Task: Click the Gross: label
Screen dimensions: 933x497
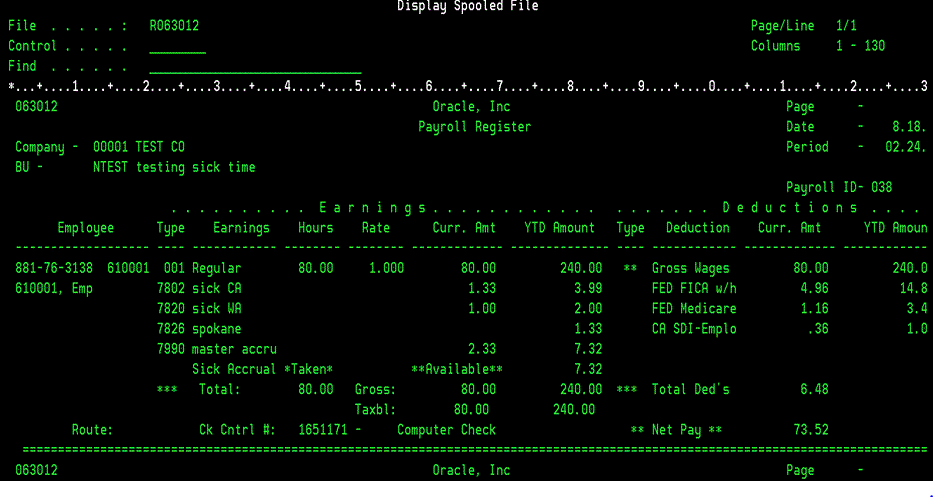Action: (375, 390)
